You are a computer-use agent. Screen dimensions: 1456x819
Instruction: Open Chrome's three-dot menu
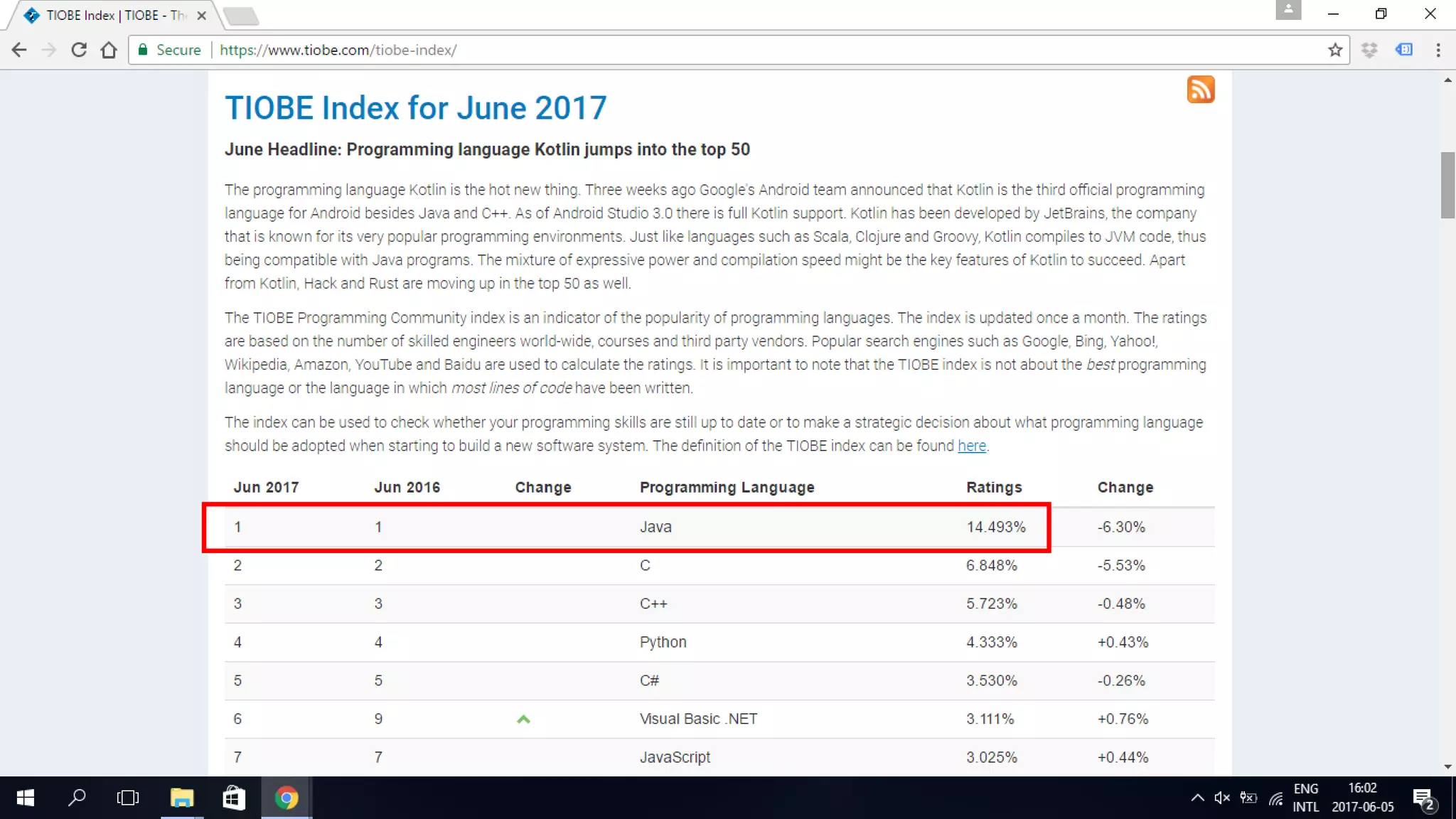tap(1438, 50)
